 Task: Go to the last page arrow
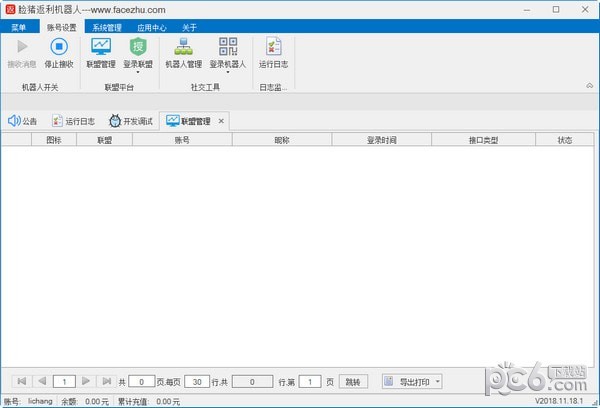coord(107,381)
